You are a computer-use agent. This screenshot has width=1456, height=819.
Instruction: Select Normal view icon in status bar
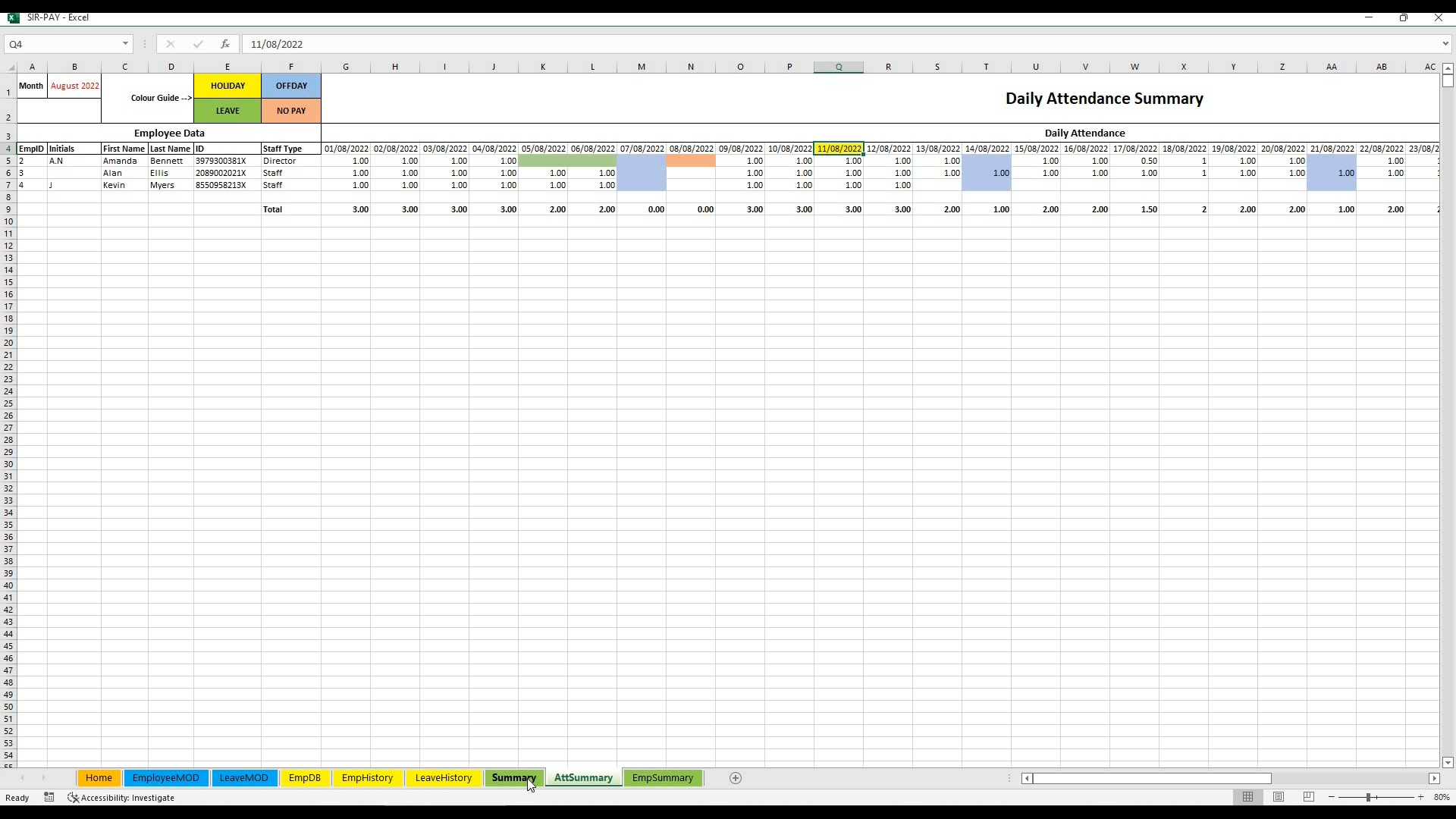[1247, 797]
